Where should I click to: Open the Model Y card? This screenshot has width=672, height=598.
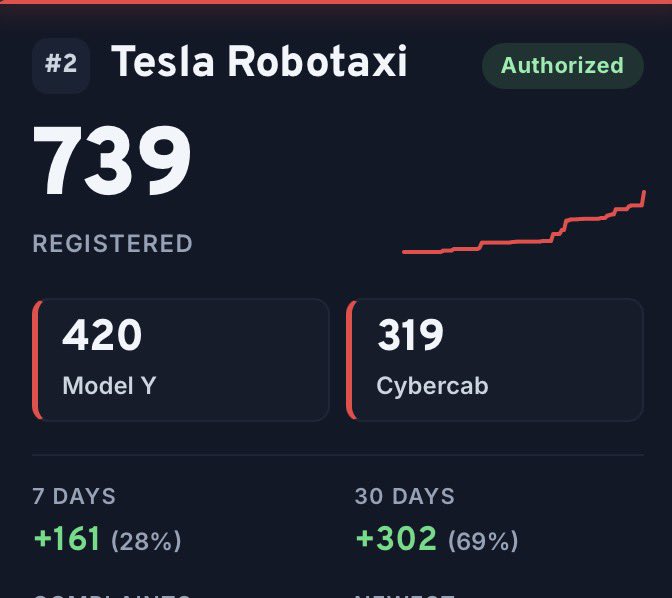[181, 360]
